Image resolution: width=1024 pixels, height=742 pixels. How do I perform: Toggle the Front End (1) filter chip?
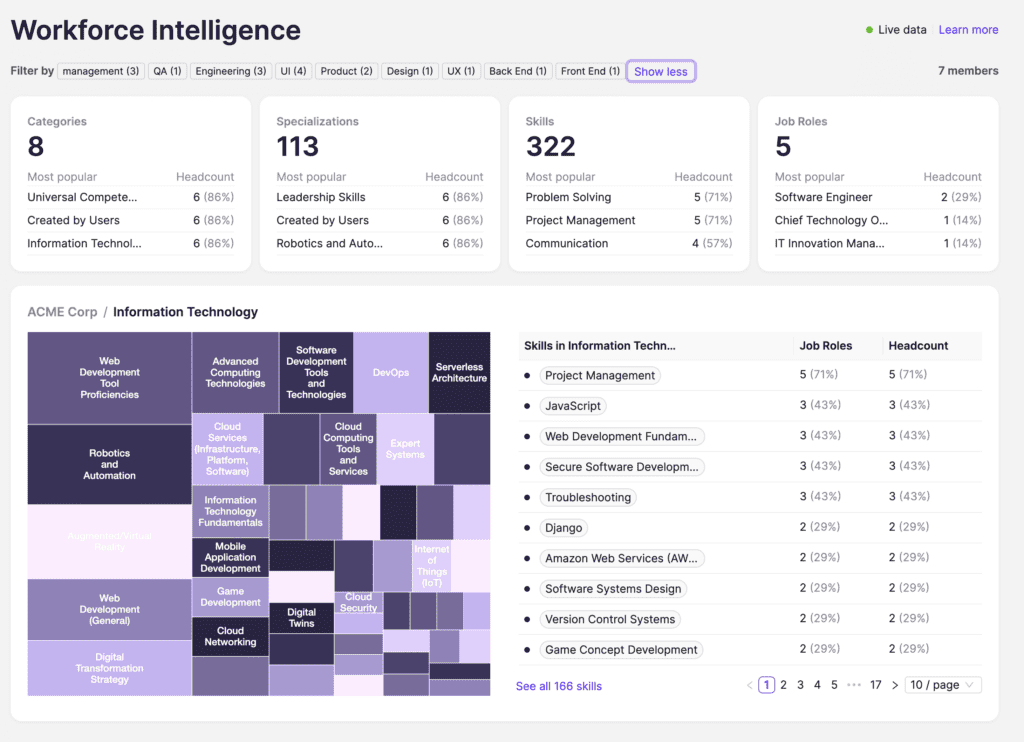589,70
